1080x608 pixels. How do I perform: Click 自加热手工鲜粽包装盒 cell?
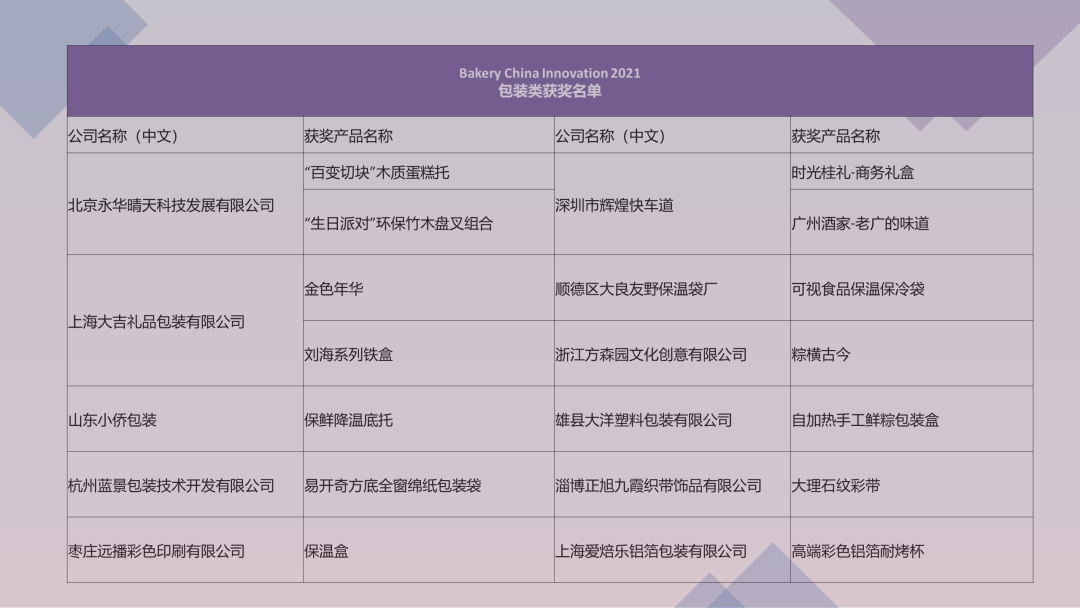point(911,419)
